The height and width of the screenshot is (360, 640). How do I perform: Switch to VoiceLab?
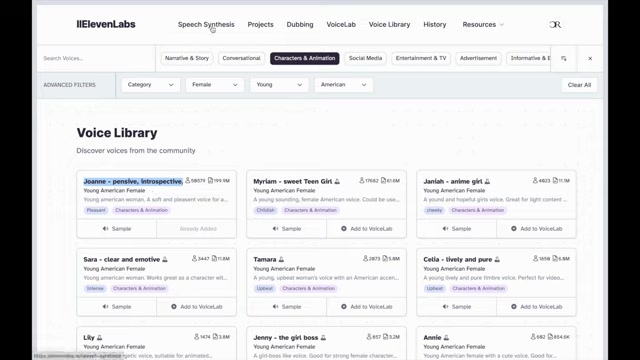(341, 24)
